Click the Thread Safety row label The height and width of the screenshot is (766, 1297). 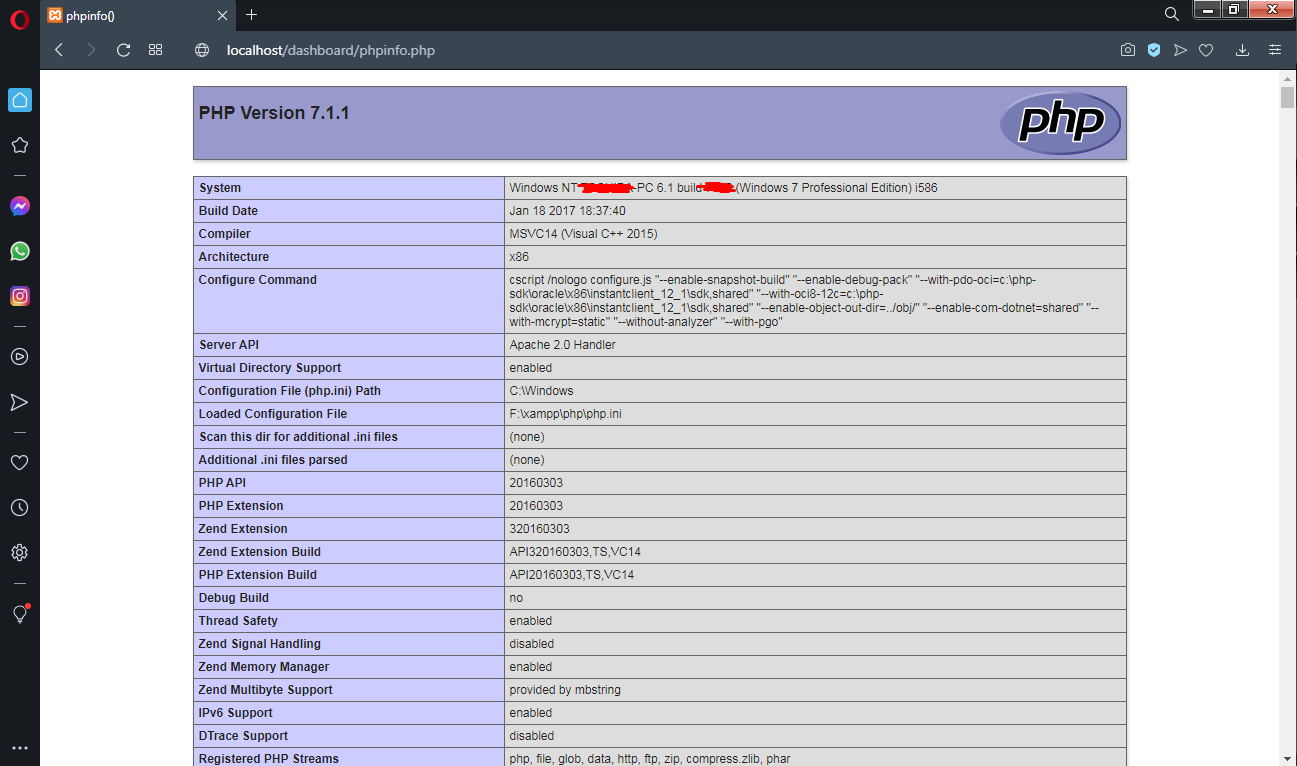tap(238, 621)
